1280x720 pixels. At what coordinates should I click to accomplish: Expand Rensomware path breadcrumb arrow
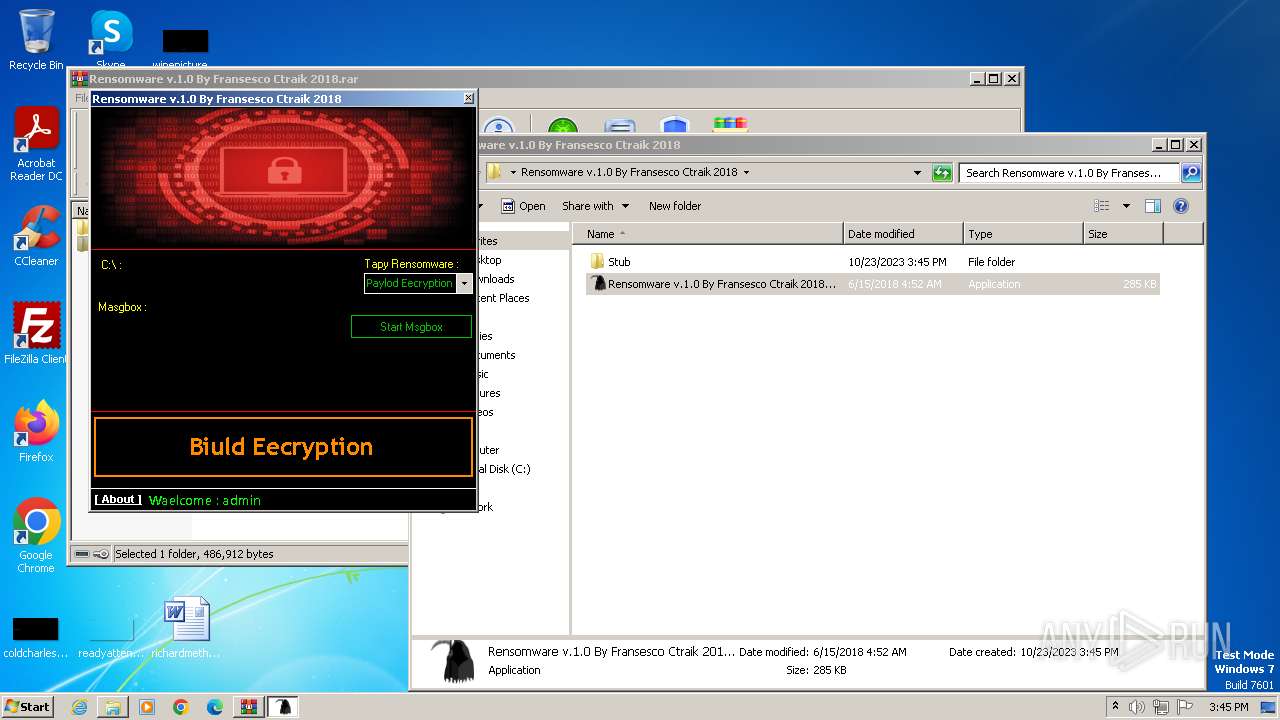point(746,172)
